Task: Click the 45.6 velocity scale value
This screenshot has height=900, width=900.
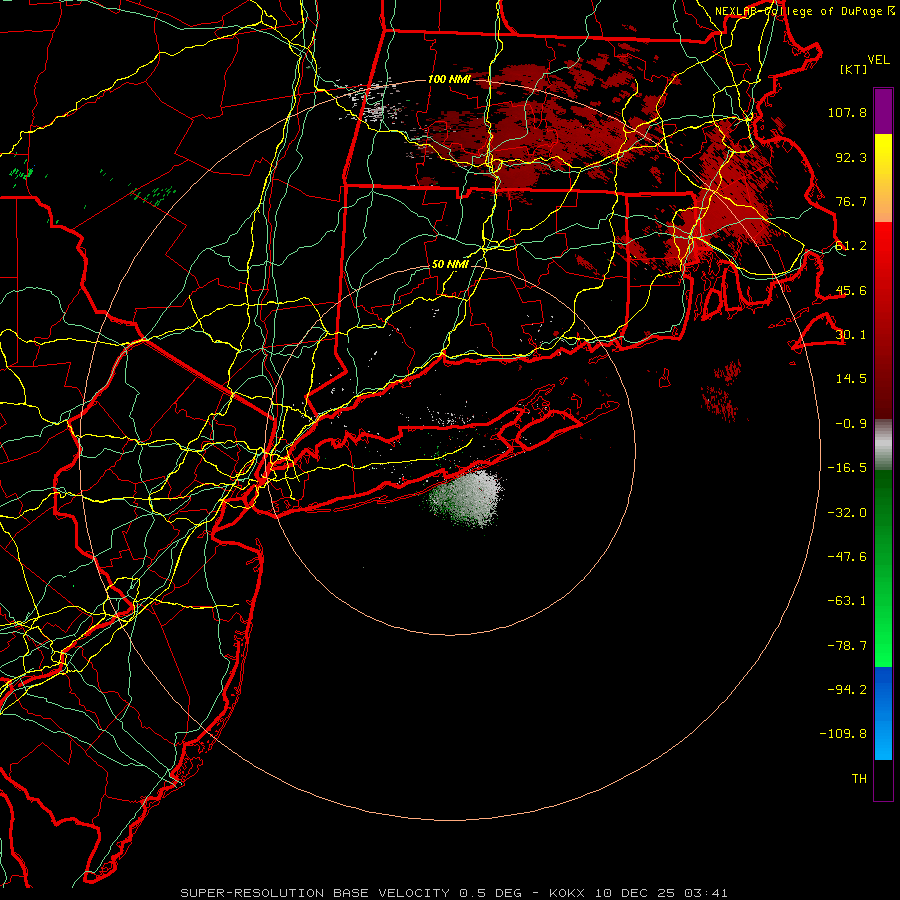Action: click(x=851, y=290)
